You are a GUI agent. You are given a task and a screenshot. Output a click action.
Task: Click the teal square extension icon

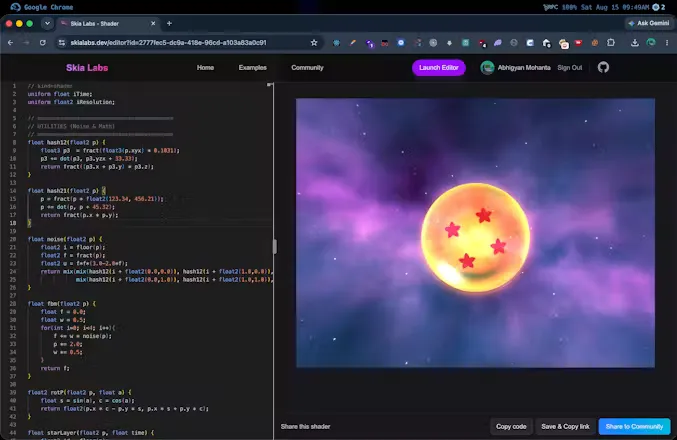(x=465, y=43)
